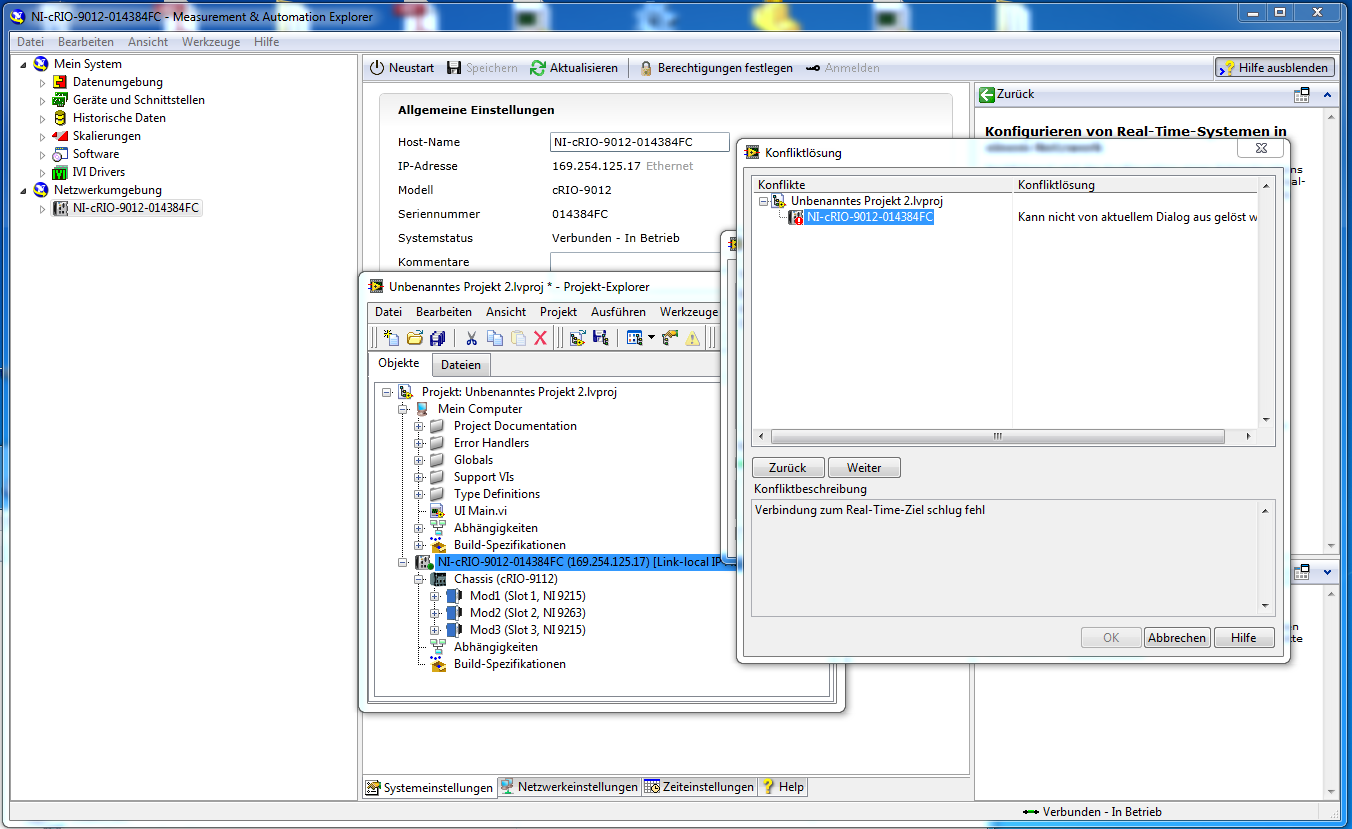
Task: Click the Save Project icon with blue floppy disk
Action: tap(601, 338)
